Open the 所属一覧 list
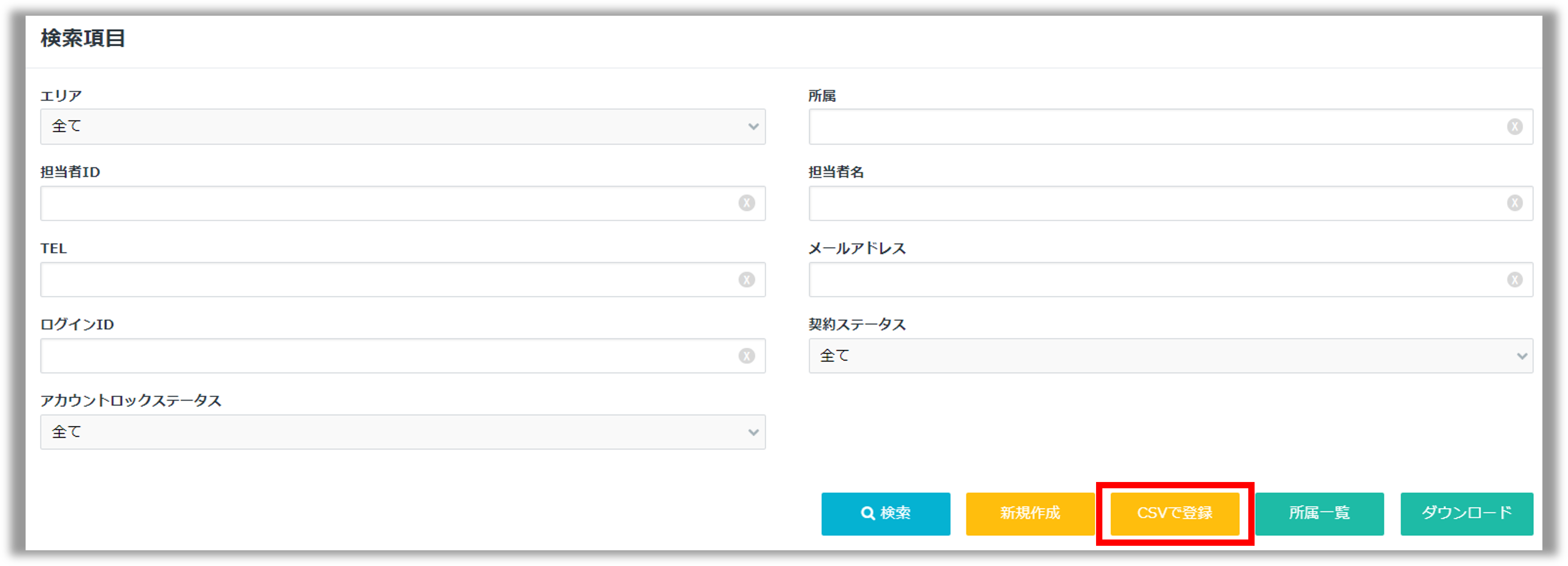 point(1320,513)
